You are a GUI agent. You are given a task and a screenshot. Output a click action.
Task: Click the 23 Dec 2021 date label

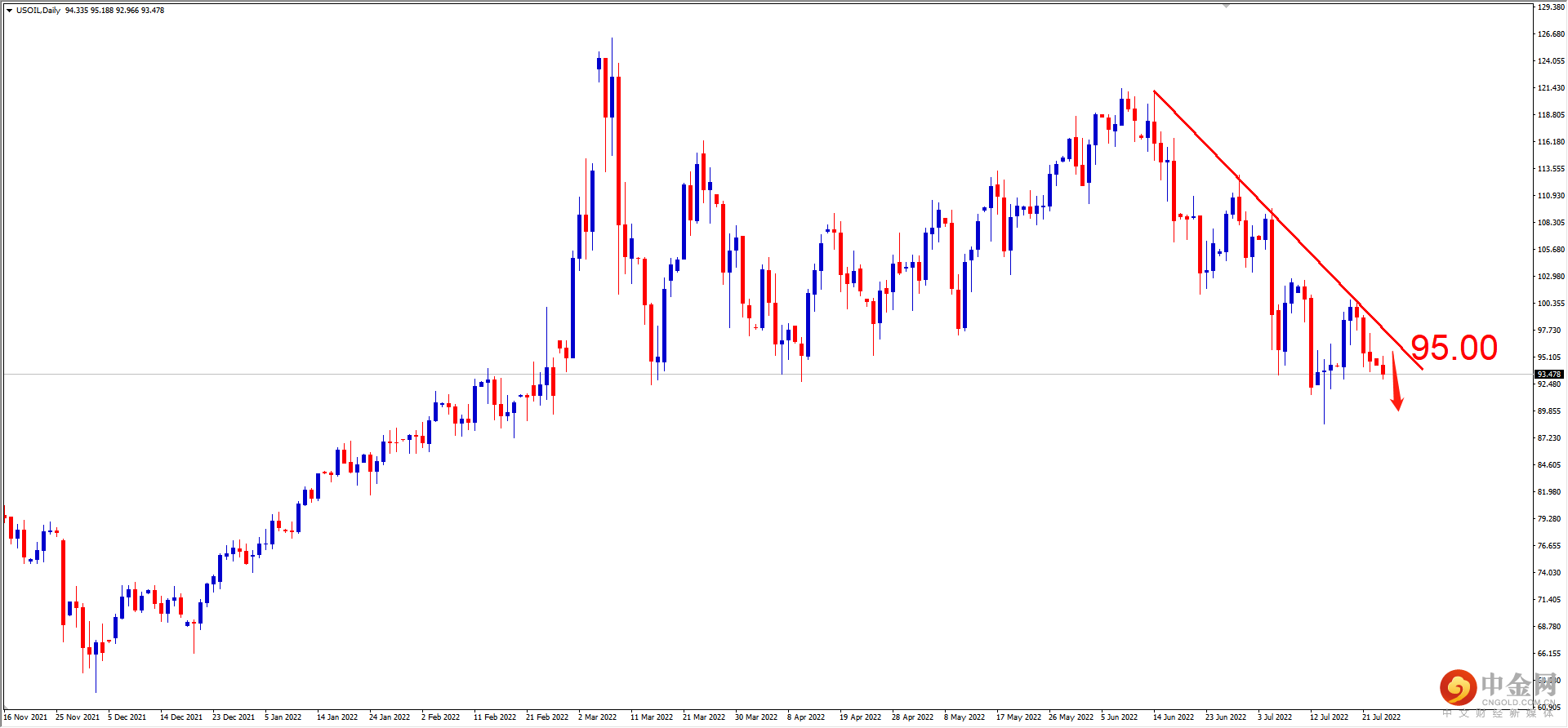(234, 717)
